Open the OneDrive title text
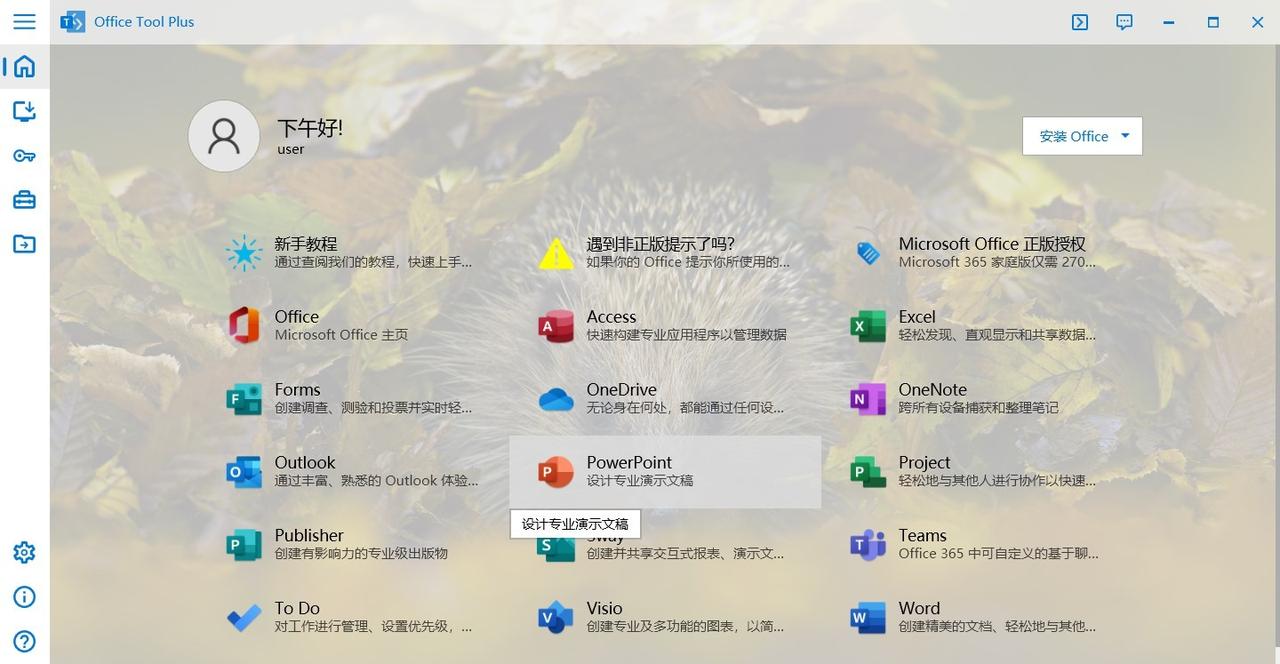1280x664 pixels. (622, 390)
